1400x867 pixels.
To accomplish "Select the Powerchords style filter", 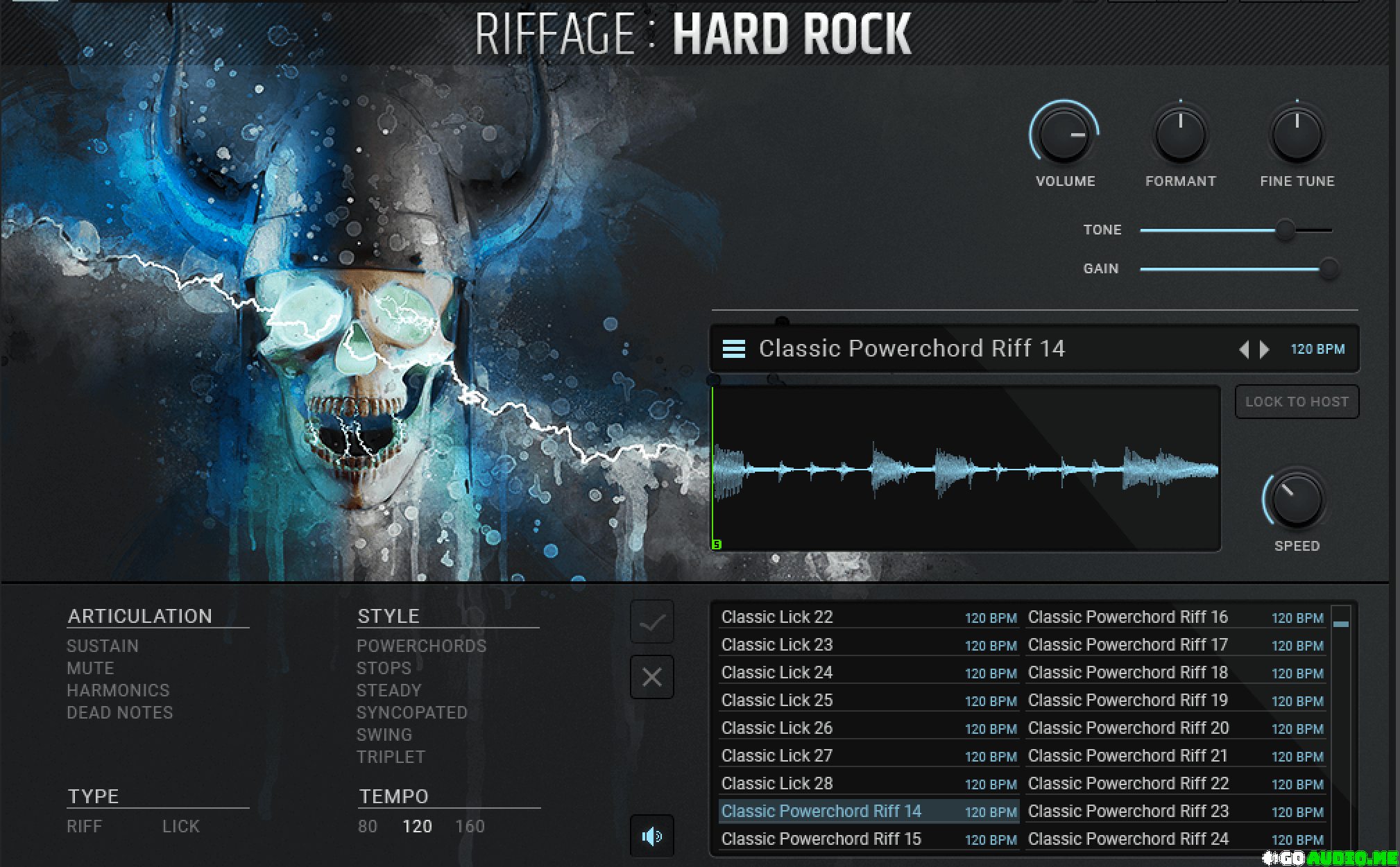I will coord(422,646).
